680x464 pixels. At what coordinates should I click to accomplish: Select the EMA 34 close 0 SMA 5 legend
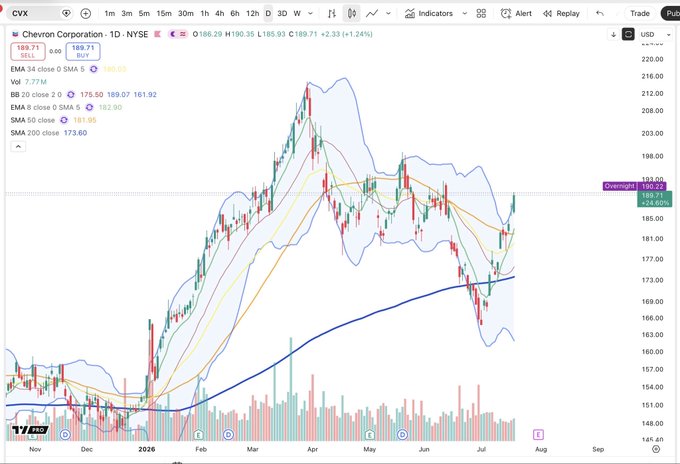tap(47, 69)
